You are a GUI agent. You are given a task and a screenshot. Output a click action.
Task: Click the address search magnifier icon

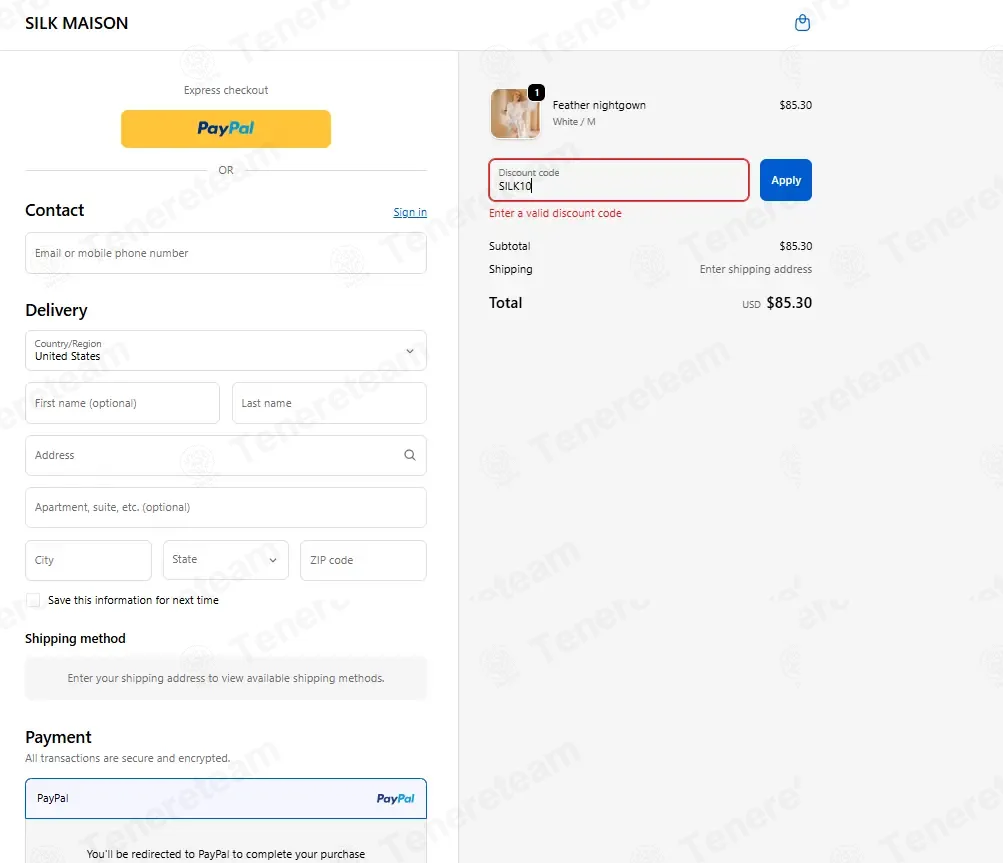[410, 455]
